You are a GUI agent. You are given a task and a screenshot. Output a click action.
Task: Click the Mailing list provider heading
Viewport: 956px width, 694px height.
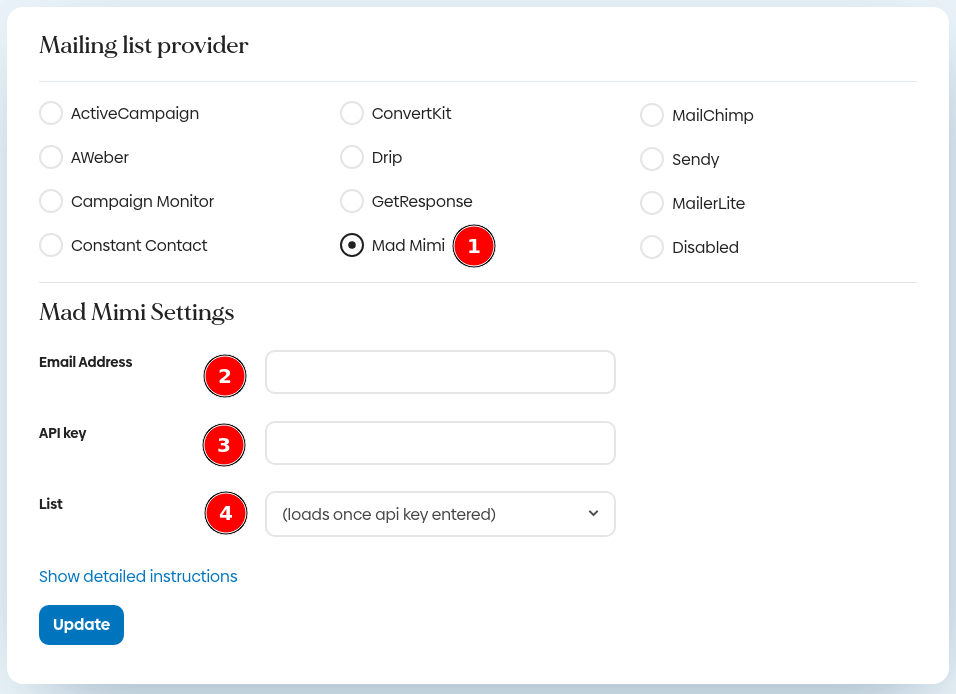tap(144, 46)
